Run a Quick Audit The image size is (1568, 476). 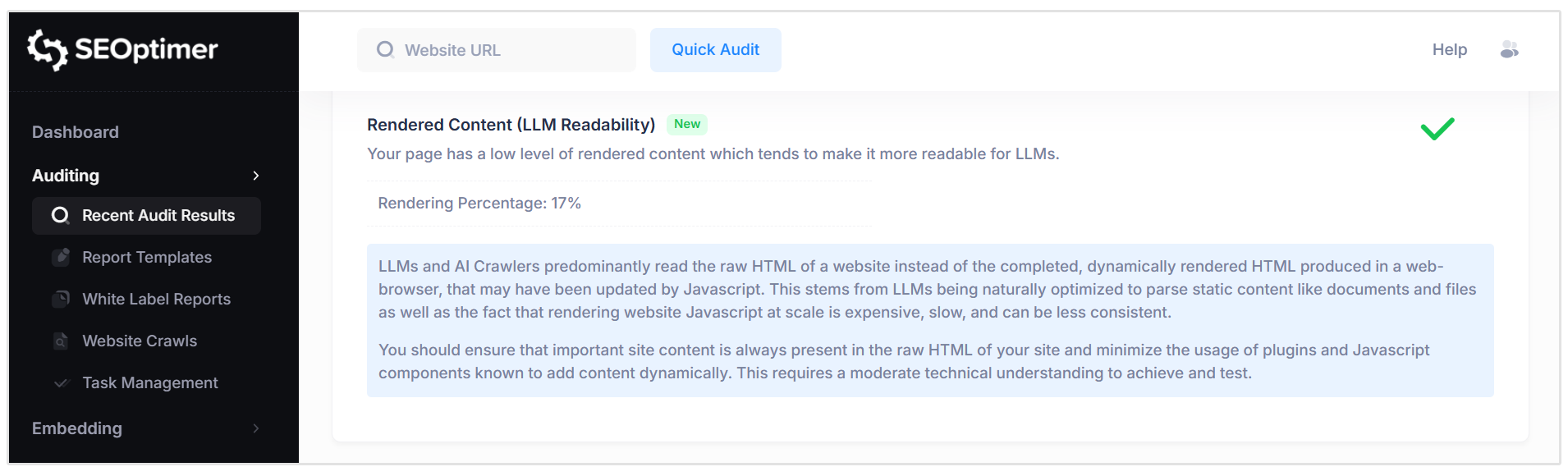[x=714, y=49]
